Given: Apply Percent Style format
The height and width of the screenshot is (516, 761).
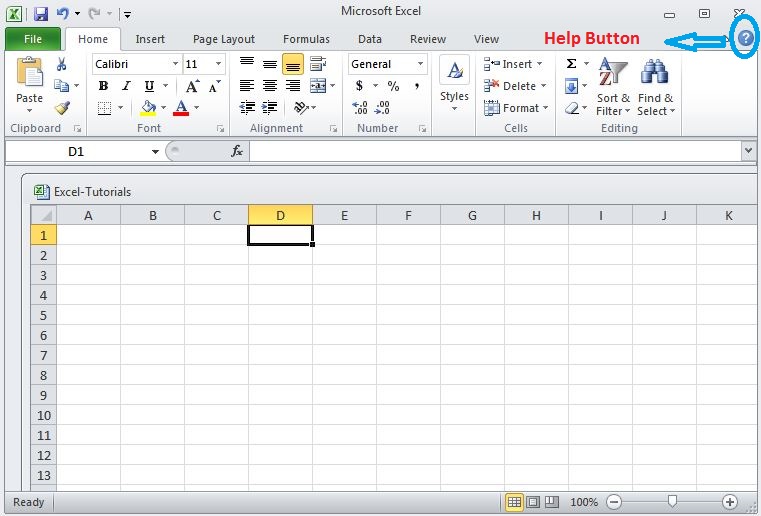Looking at the screenshot, I should (x=393, y=86).
